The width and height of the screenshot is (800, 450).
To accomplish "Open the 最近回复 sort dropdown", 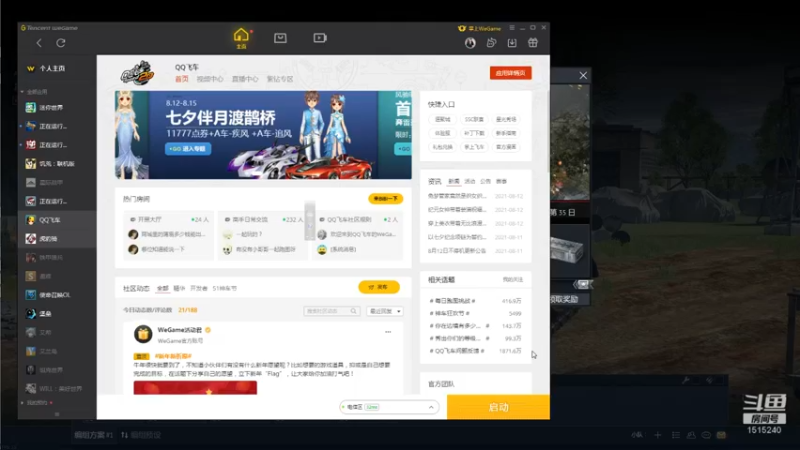I will pos(385,311).
